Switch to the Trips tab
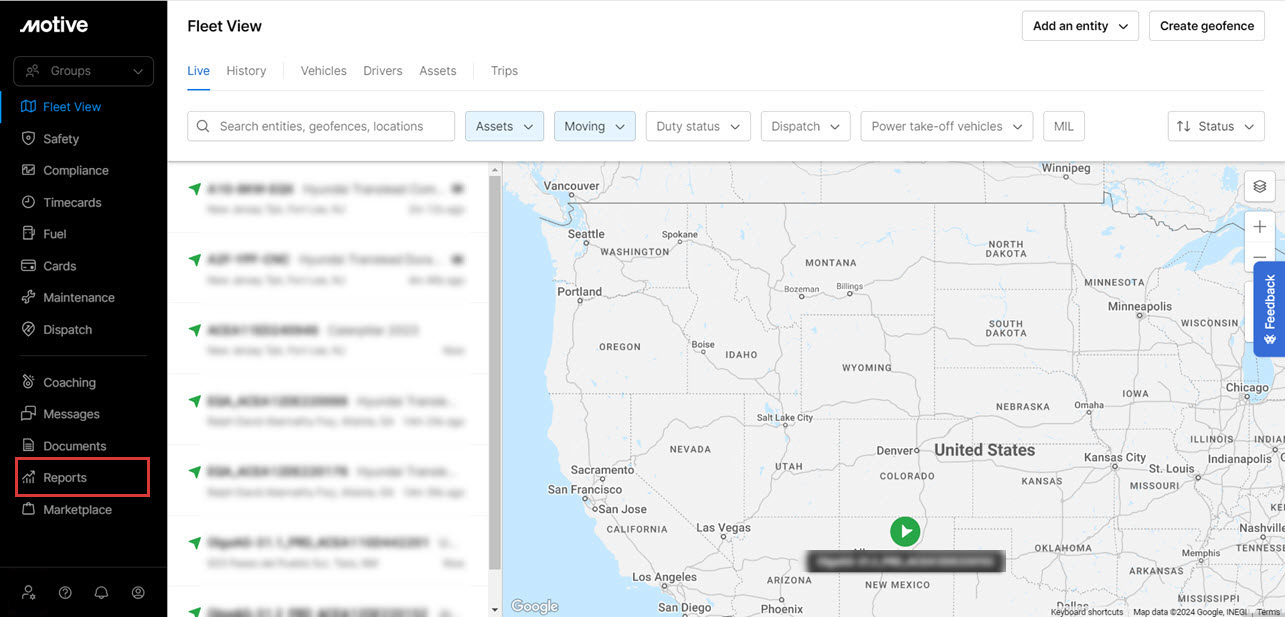The width and height of the screenshot is (1285, 617). [x=504, y=71]
